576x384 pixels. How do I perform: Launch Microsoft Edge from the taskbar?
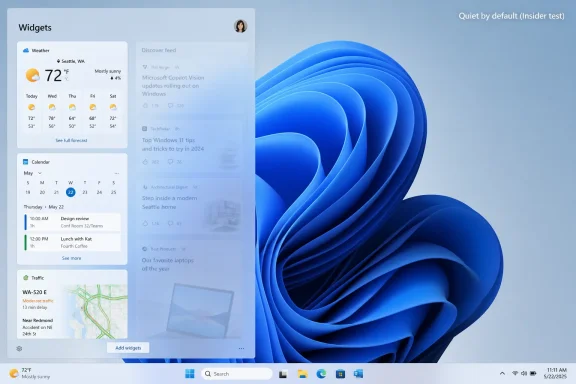pyautogui.click(x=321, y=374)
